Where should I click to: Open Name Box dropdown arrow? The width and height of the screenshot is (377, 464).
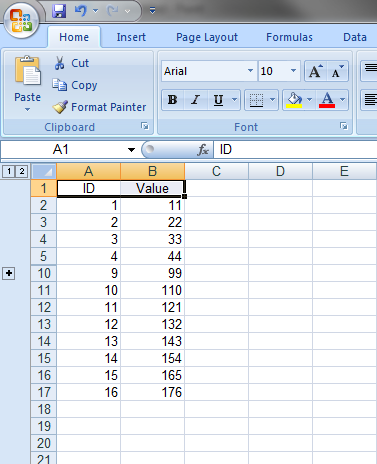click(x=131, y=150)
